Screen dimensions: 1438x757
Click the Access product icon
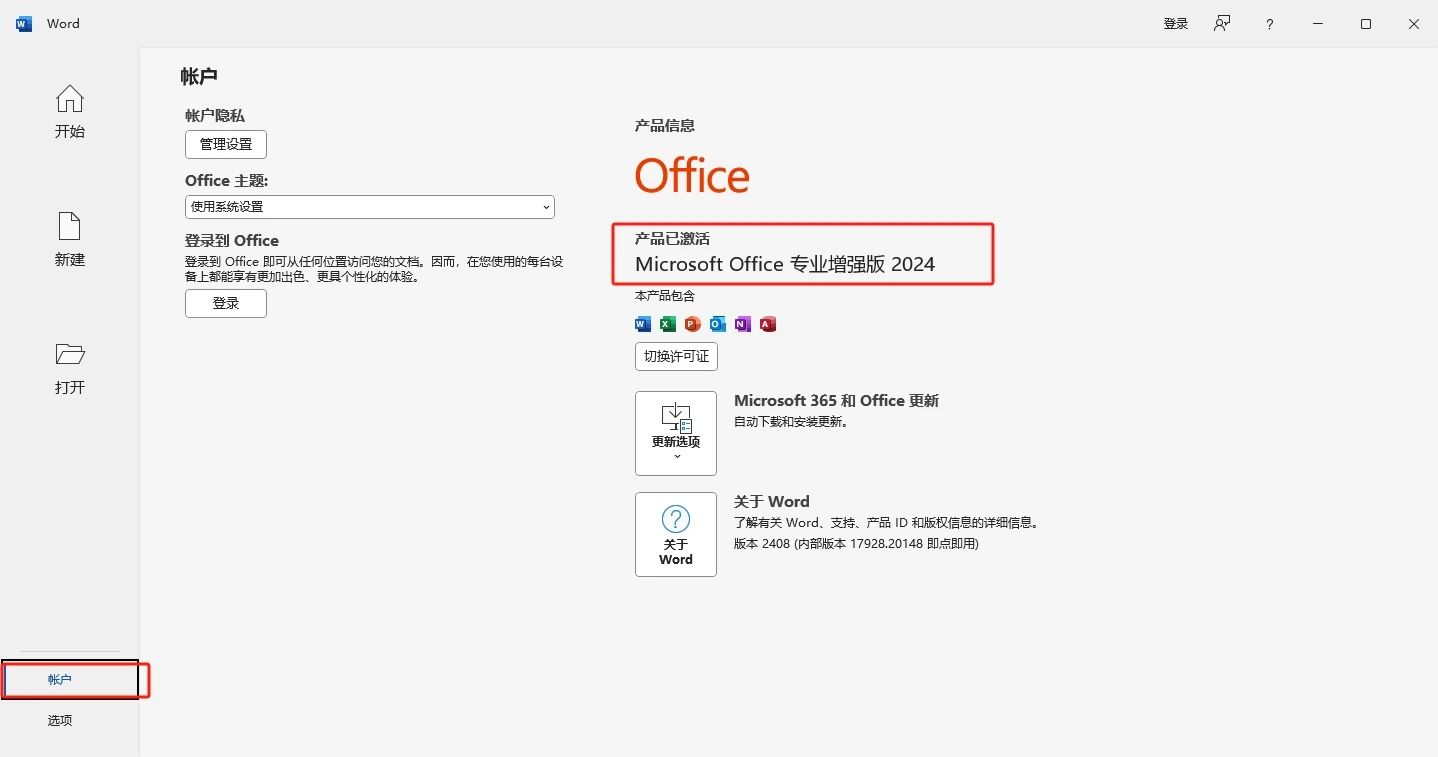tap(767, 324)
